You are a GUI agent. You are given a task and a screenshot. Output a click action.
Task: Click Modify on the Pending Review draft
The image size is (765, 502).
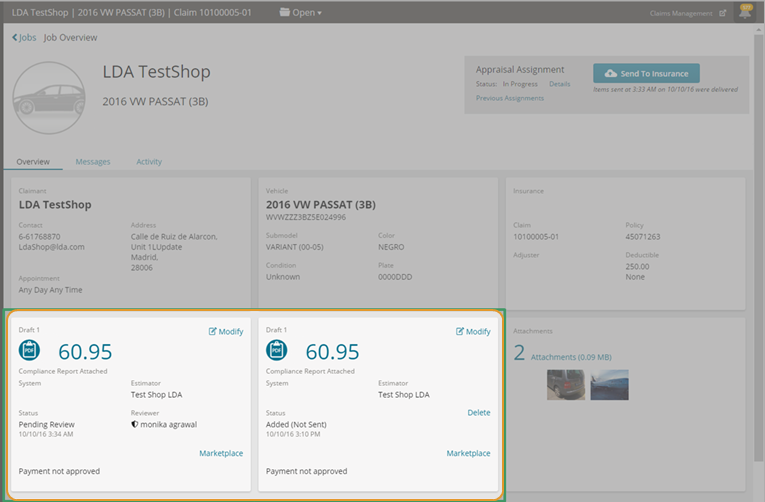tap(225, 331)
